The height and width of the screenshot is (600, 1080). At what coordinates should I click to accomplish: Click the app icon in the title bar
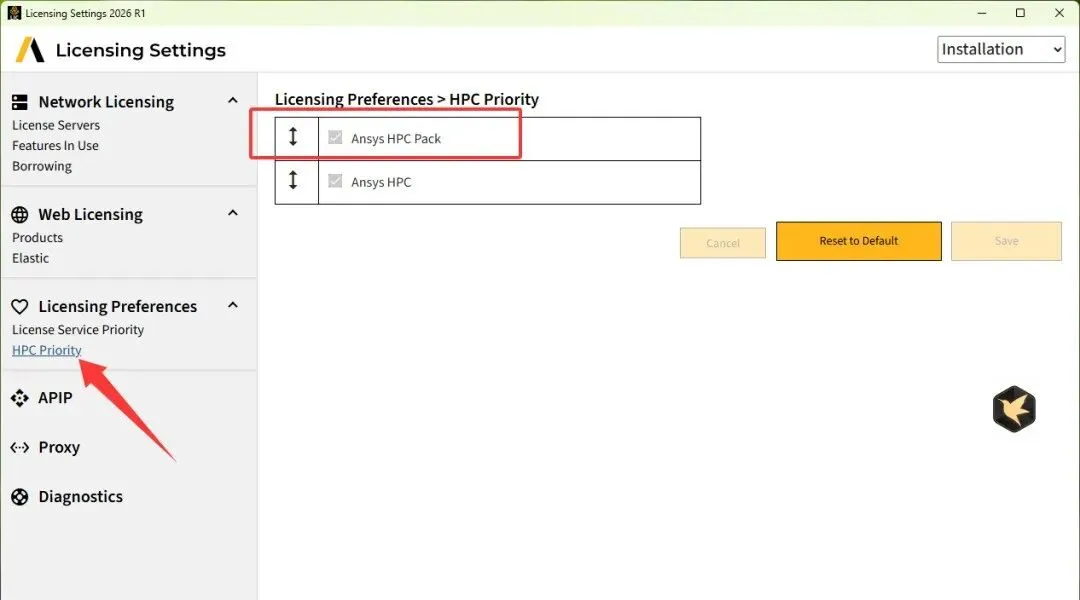click(14, 12)
